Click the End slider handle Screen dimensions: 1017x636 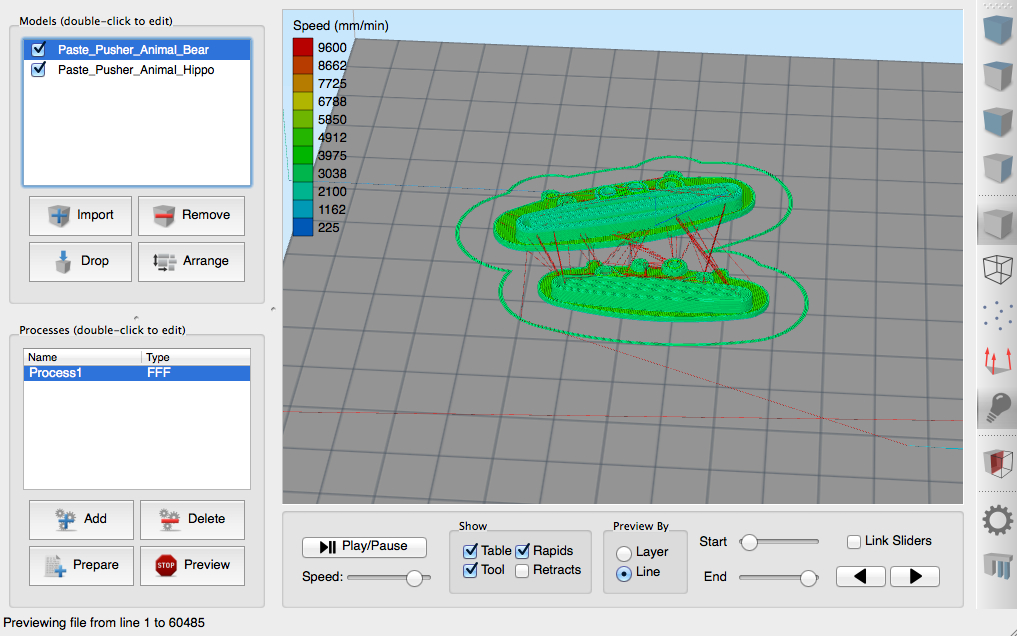click(808, 578)
